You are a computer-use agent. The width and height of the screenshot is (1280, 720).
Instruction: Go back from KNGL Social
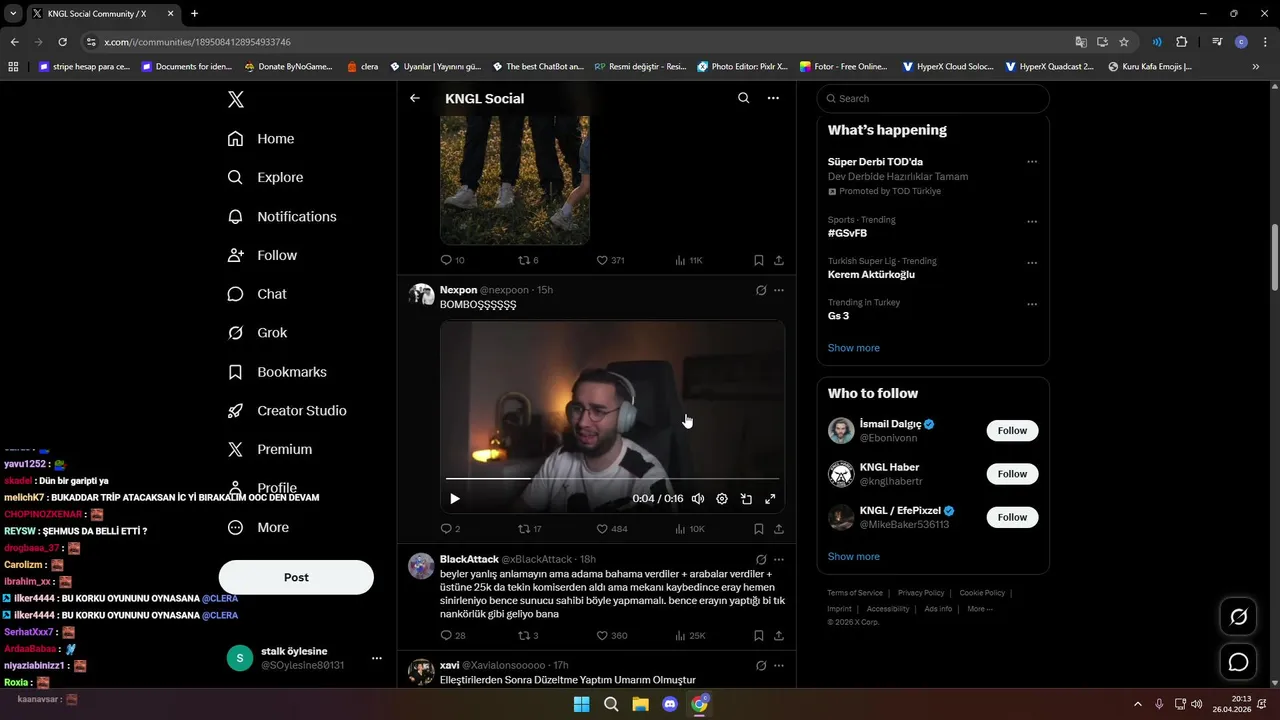tap(415, 98)
